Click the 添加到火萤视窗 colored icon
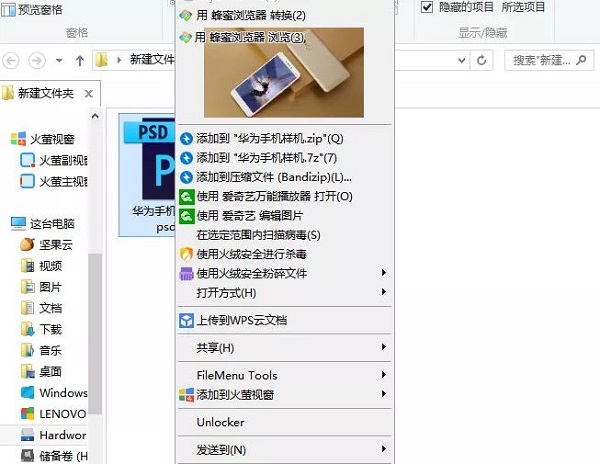Viewport: 600px width, 464px height. tap(186, 395)
